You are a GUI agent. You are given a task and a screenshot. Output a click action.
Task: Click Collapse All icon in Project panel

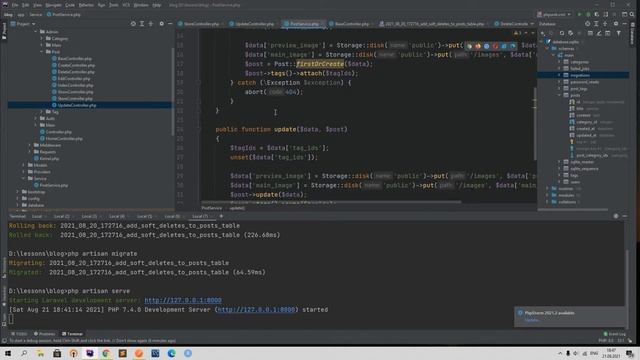151,24
